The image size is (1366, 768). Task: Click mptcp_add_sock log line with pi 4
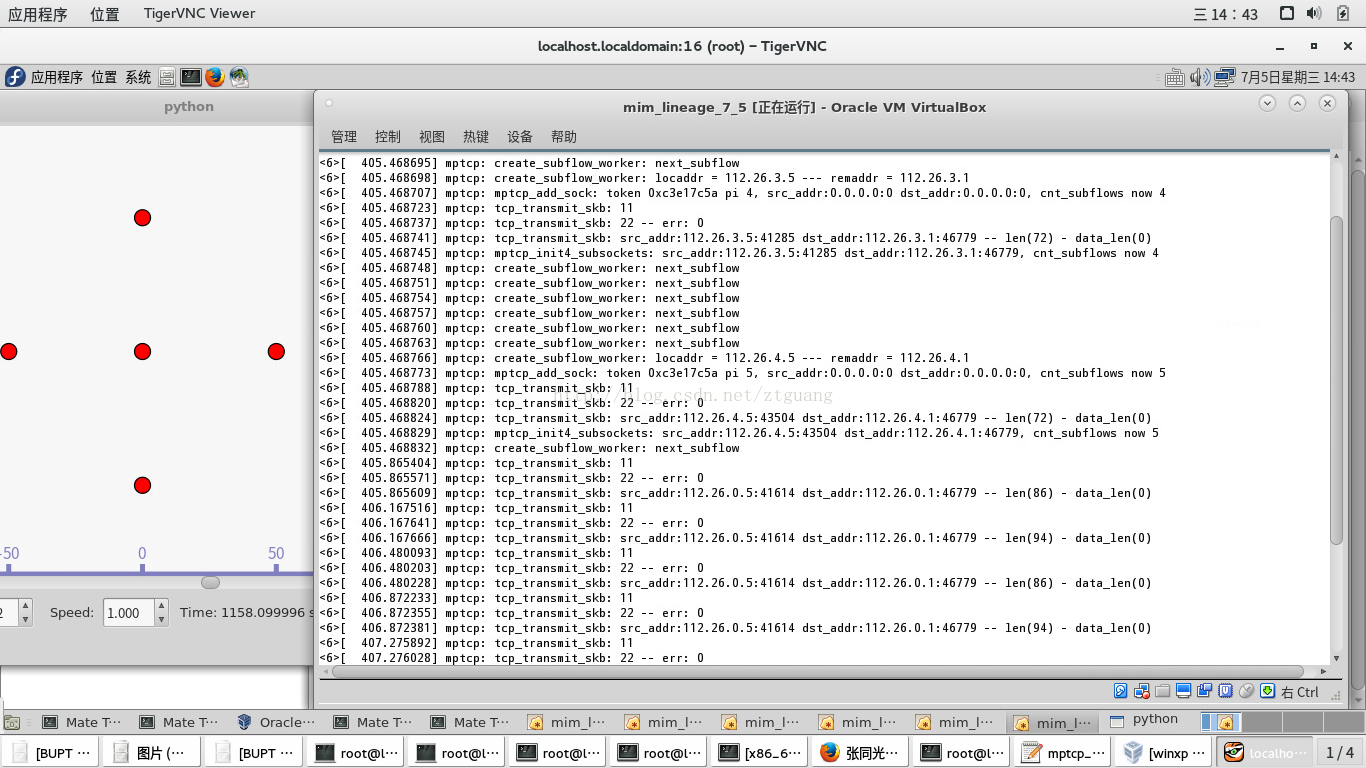pyautogui.click(x=743, y=193)
